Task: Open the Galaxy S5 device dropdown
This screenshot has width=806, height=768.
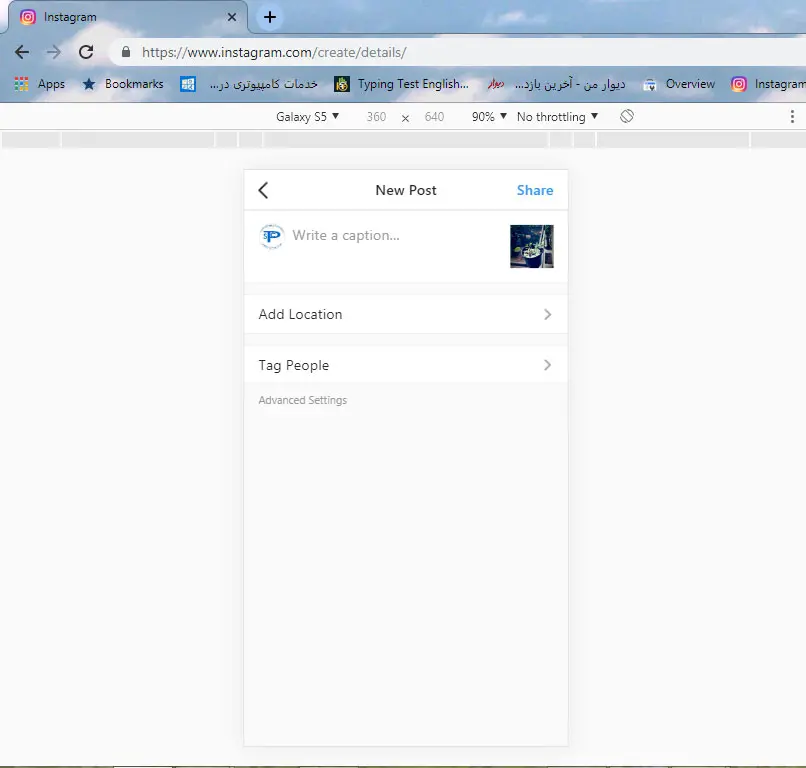Action: (307, 117)
